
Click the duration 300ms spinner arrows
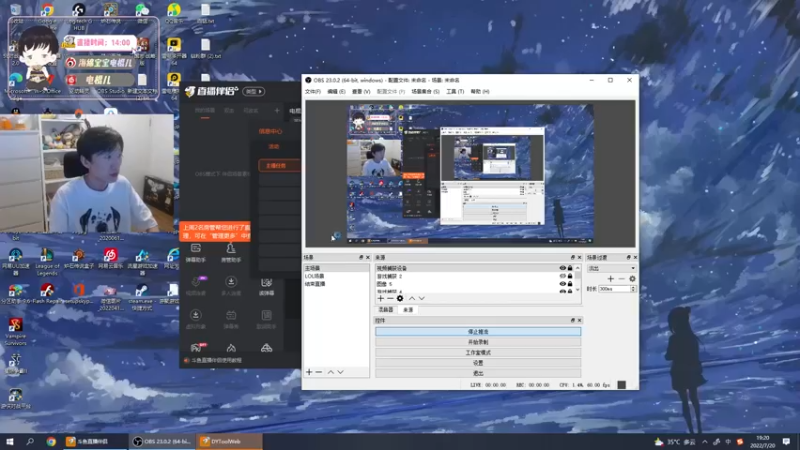[x=633, y=289]
